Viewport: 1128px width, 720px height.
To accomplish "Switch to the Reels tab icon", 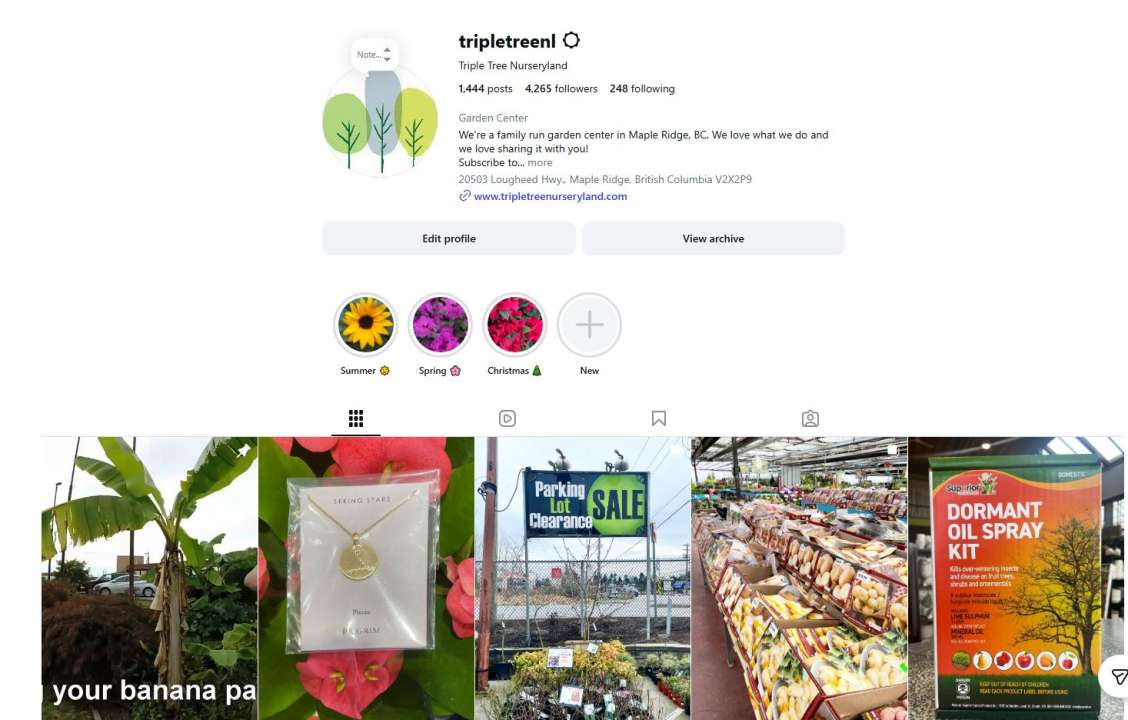I will [x=507, y=419].
